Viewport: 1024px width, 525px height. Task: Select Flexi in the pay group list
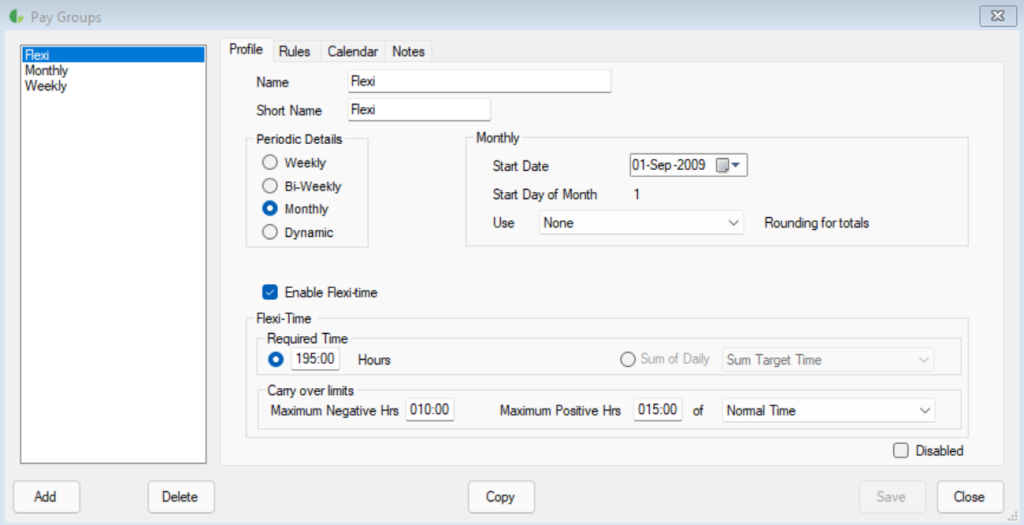tap(113, 55)
